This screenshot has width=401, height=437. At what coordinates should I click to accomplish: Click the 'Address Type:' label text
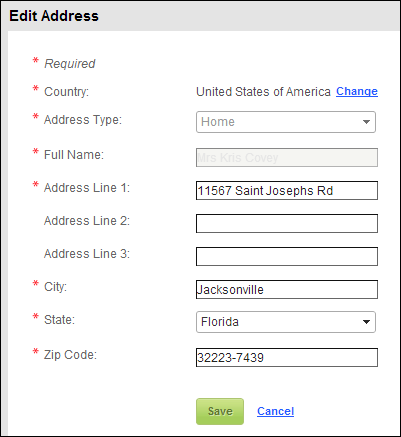click(83, 120)
